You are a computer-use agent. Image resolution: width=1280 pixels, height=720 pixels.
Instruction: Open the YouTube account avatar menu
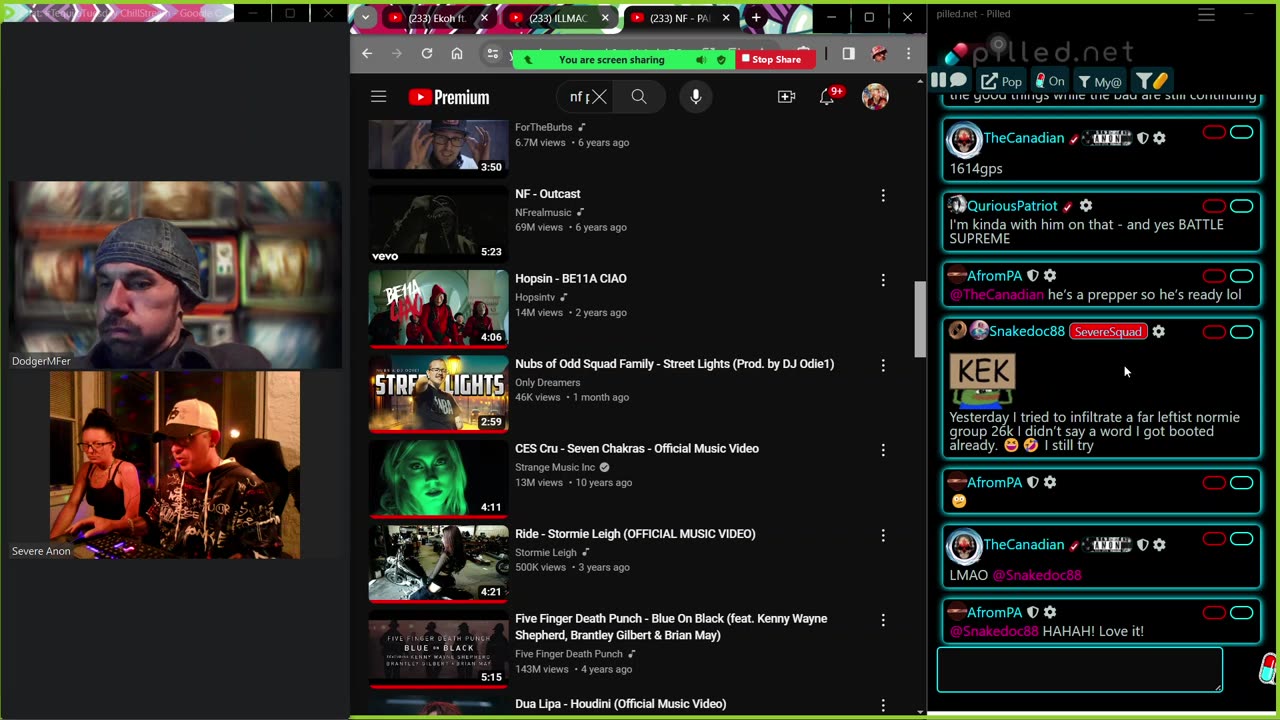tap(875, 97)
